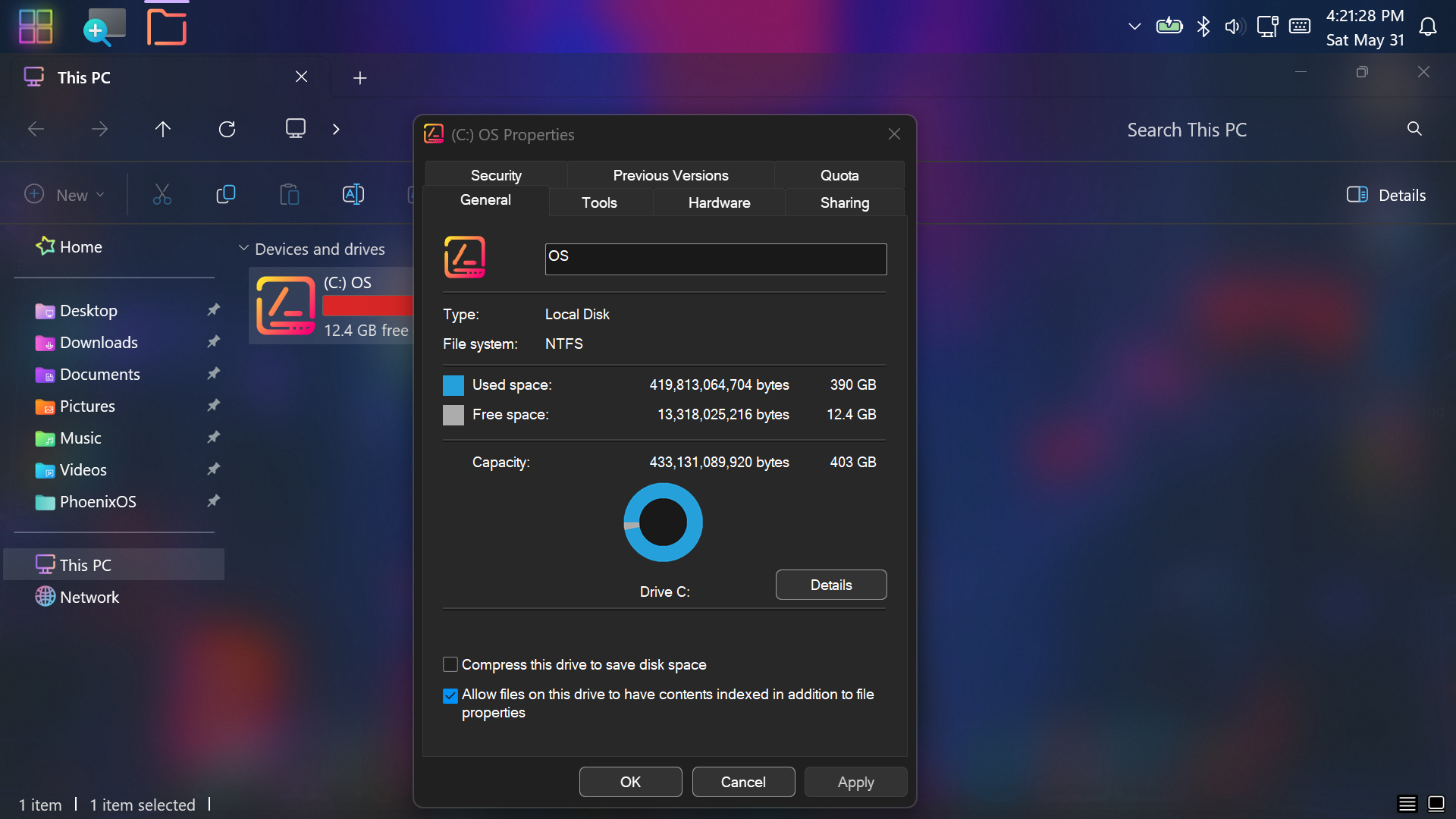The width and height of the screenshot is (1456, 819).
Task: Click the Rename icon in the toolbar
Action: pos(353,195)
